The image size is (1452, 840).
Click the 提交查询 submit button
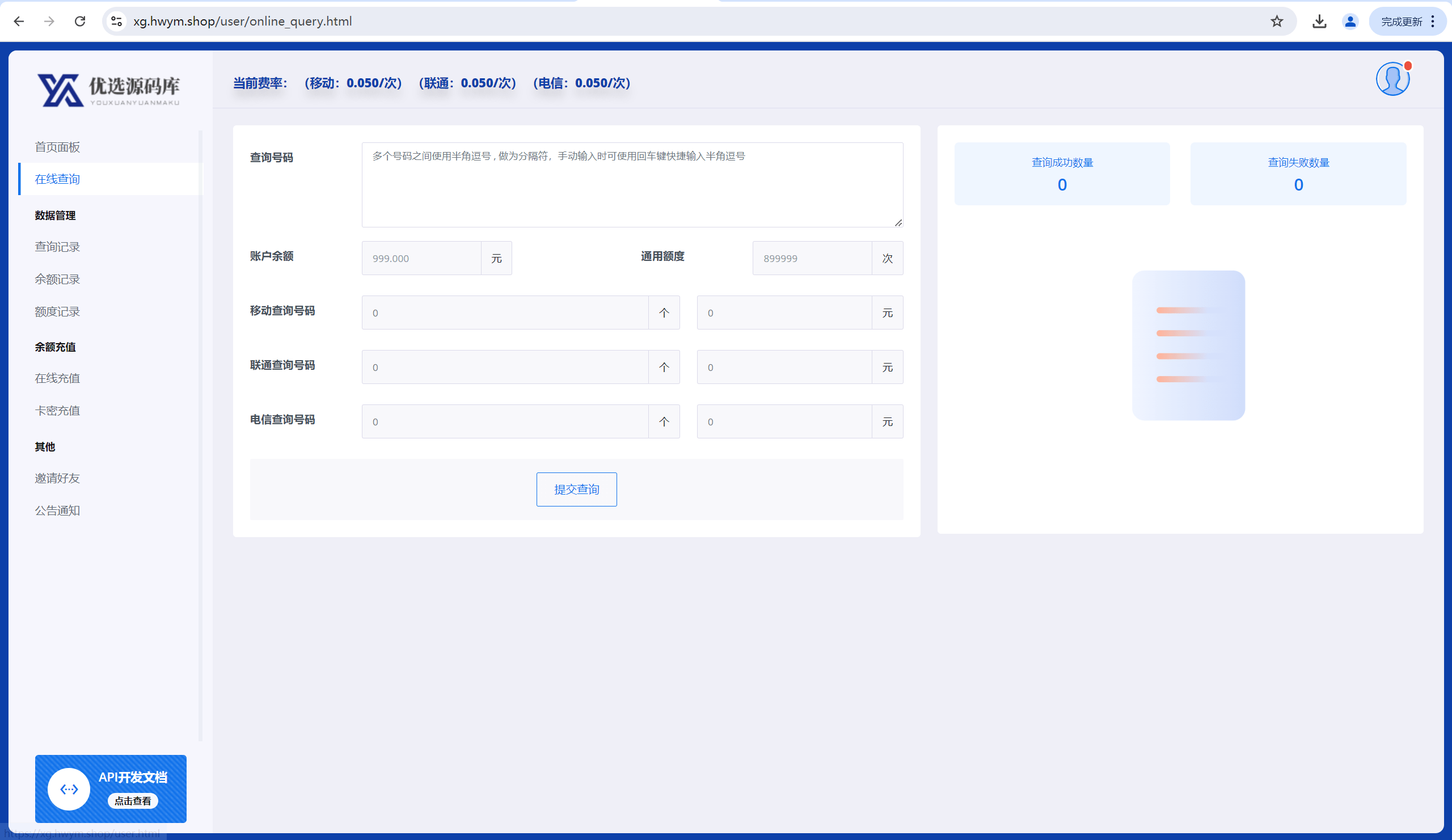coord(576,489)
